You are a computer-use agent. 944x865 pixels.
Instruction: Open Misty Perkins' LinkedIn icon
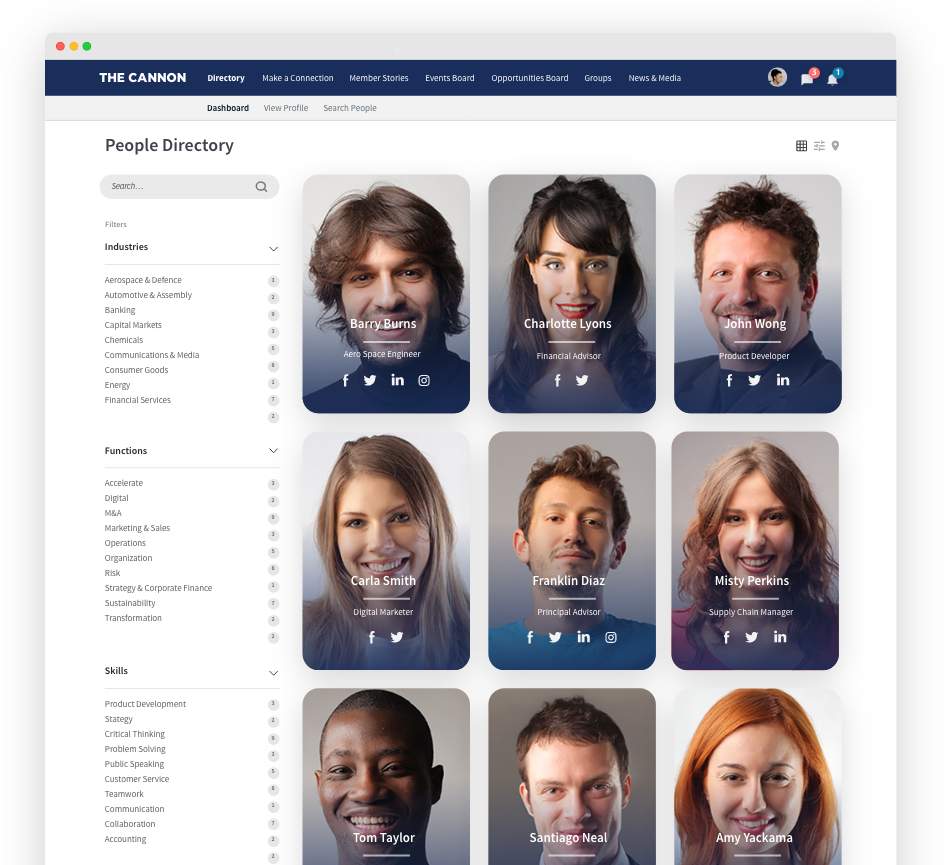(780, 637)
